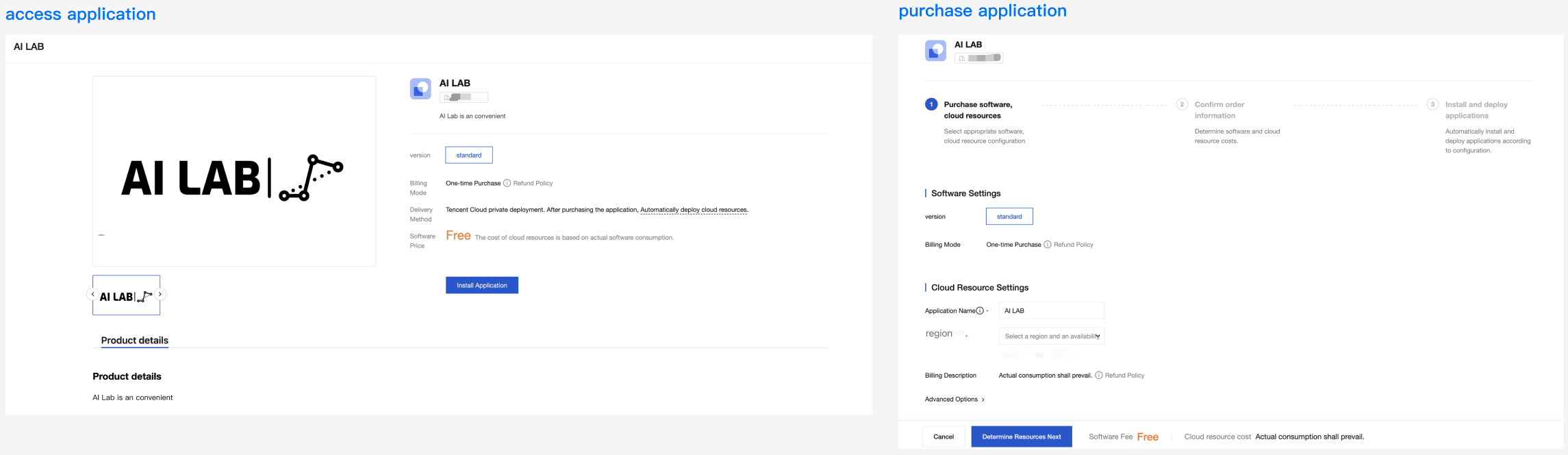Select the small AI LAB thumbnail image
This screenshot has width=1568, height=455.
click(127, 295)
